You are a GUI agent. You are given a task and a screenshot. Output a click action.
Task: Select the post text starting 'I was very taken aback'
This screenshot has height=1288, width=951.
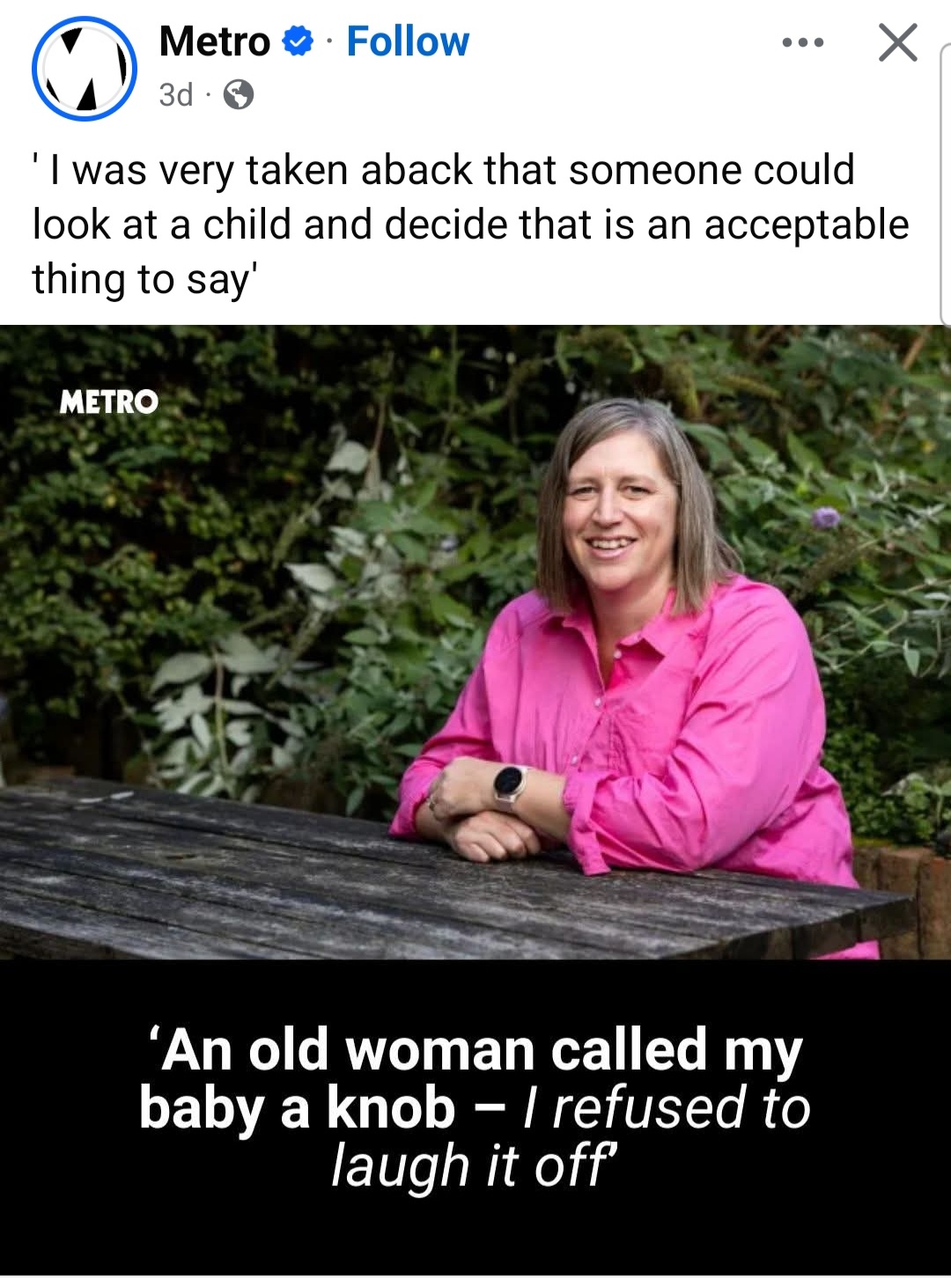pyautogui.click(x=470, y=224)
